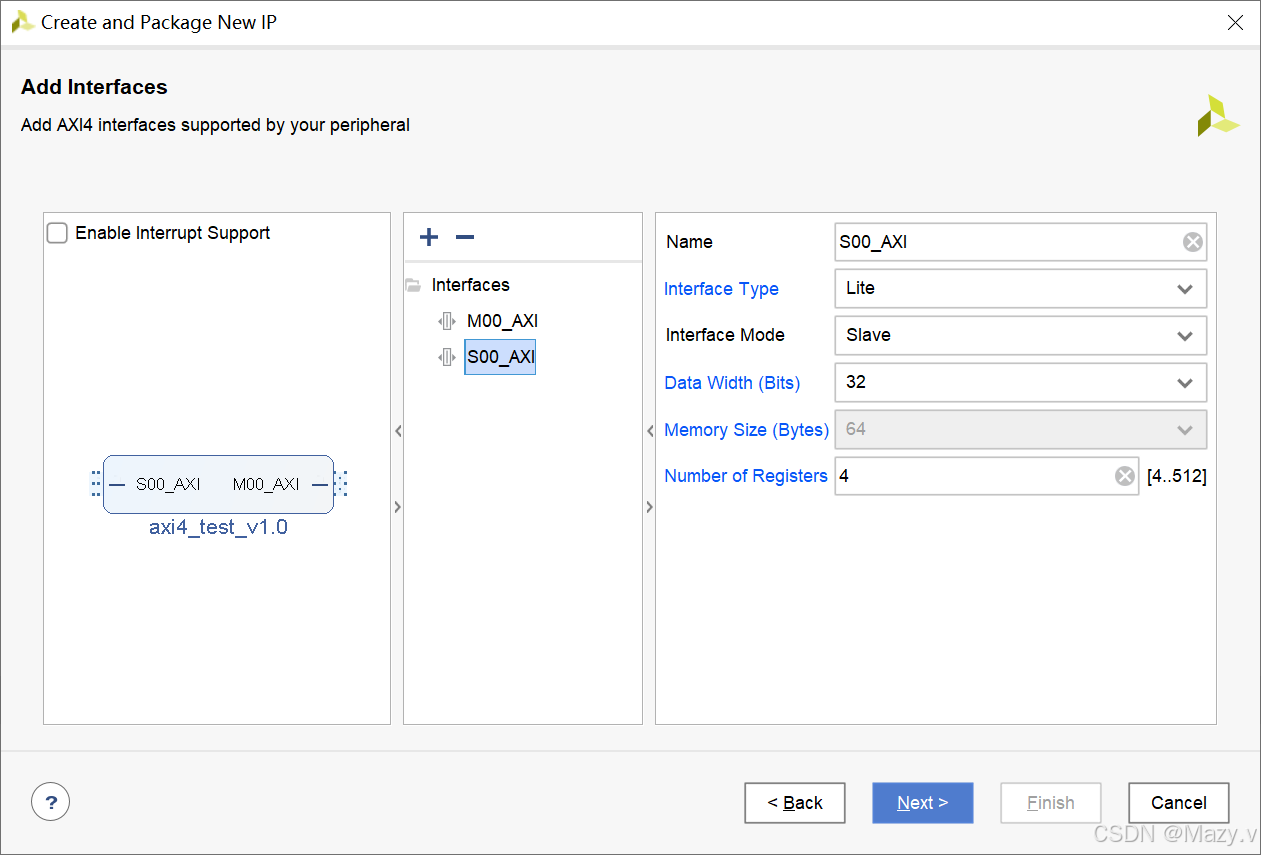The image size is (1261, 855).
Task: Collapse the left preview panel arrow
Action: pos(398,431)
